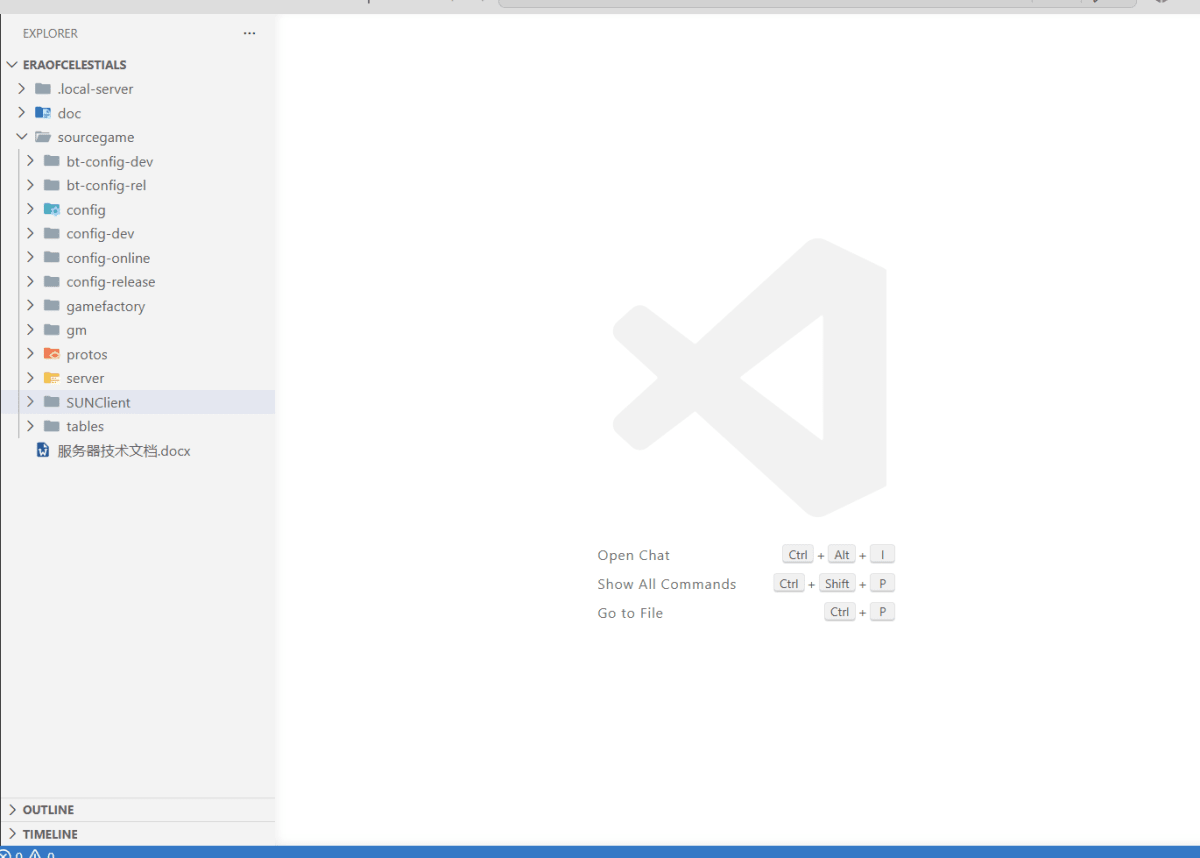Click the tables folder icon
Viewport: 1200px width, 858px height.
[52, 426]
